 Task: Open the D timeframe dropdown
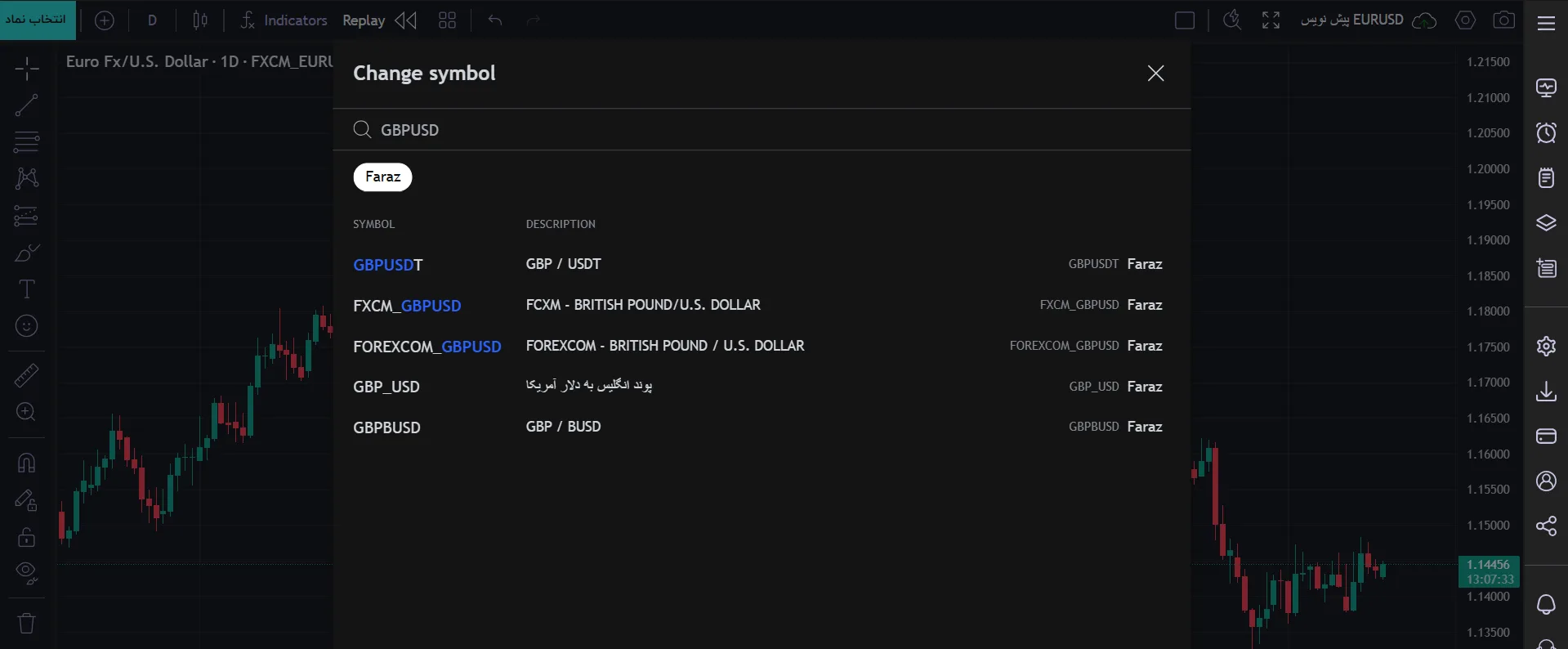point(152,20)
